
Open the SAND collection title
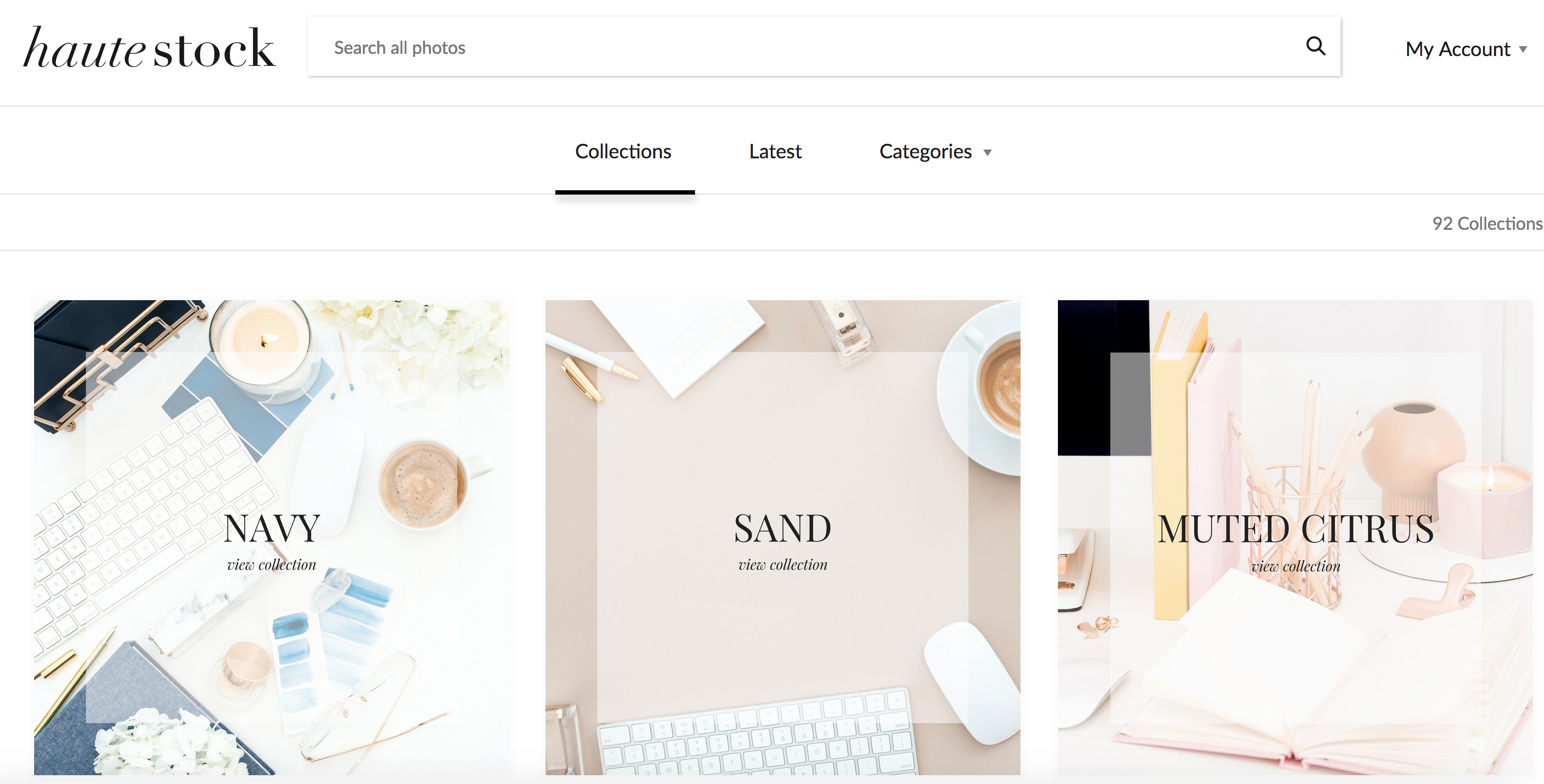click(x=783, y=529)
